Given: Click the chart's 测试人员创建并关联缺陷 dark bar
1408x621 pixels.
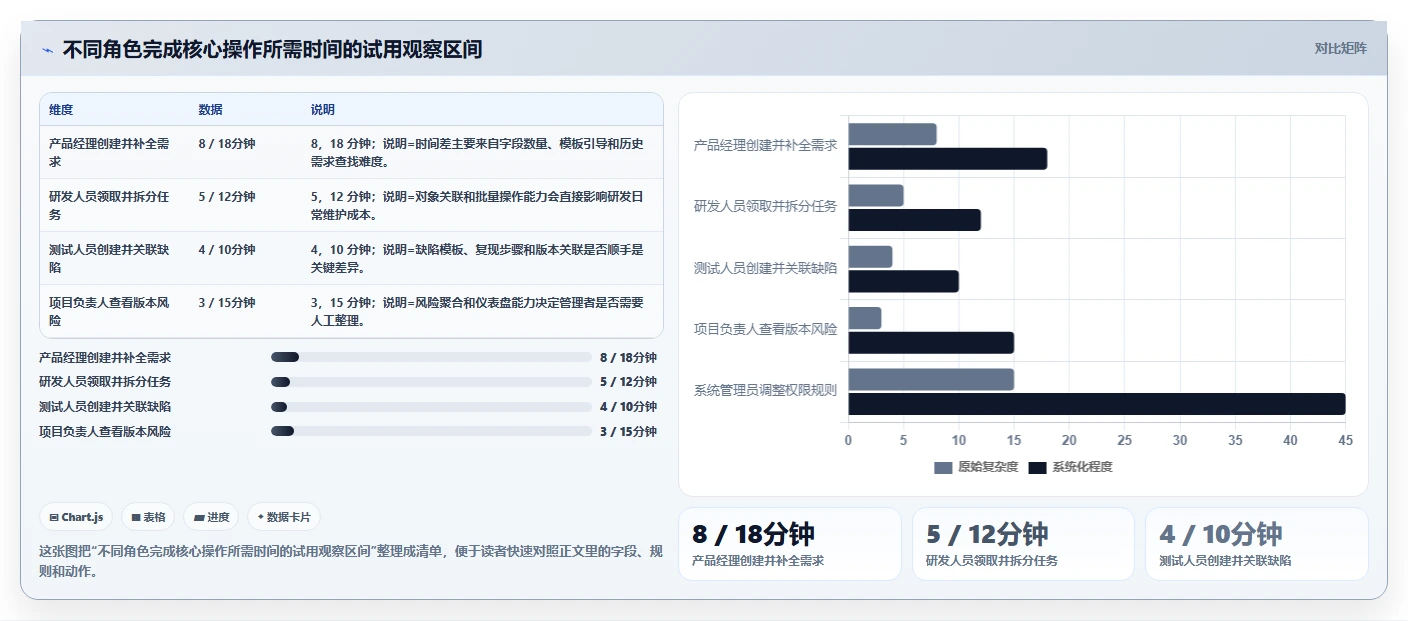Looking at the screenshot, I should tap(903, 281).
